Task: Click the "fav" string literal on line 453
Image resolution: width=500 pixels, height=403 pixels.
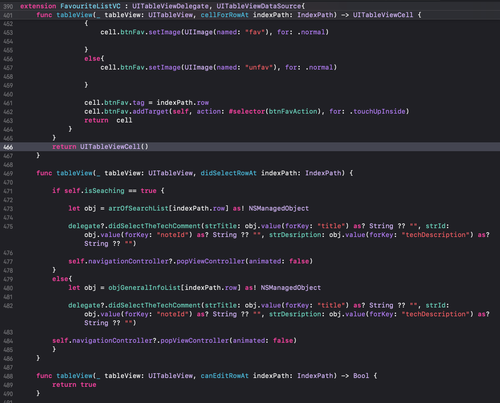Action: [255, 32]
